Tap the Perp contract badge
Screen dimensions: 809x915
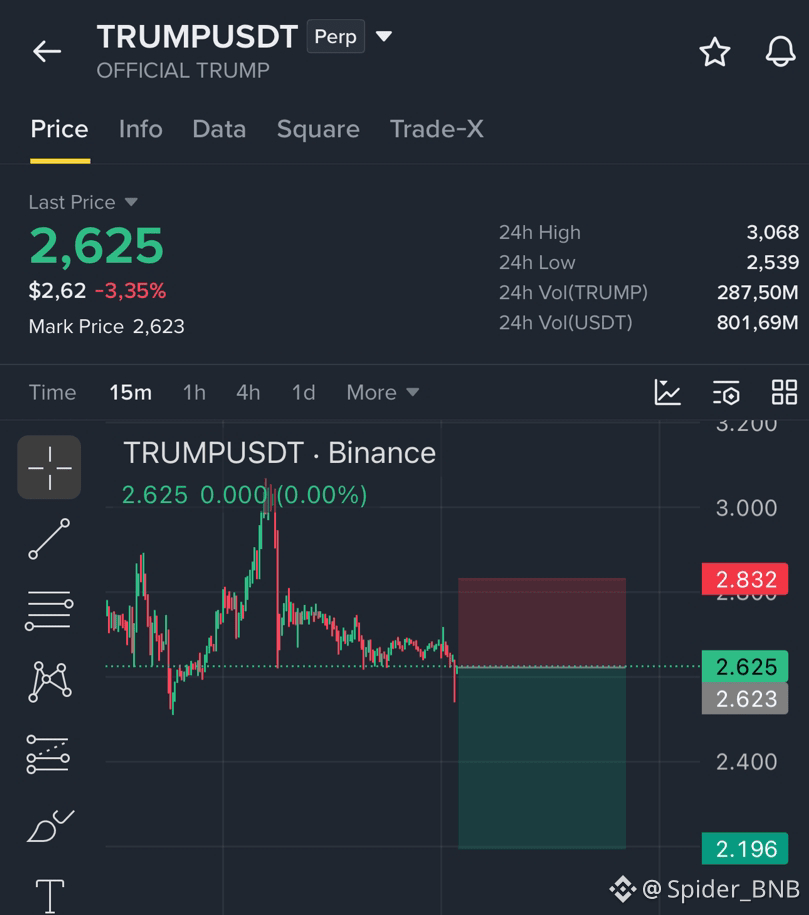pos(336,36)
